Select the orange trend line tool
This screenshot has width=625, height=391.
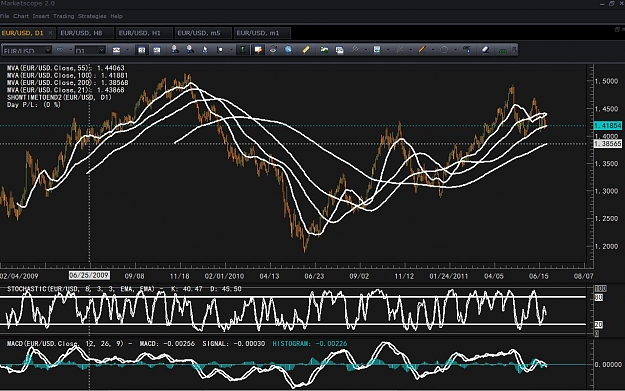pos(422,50)
